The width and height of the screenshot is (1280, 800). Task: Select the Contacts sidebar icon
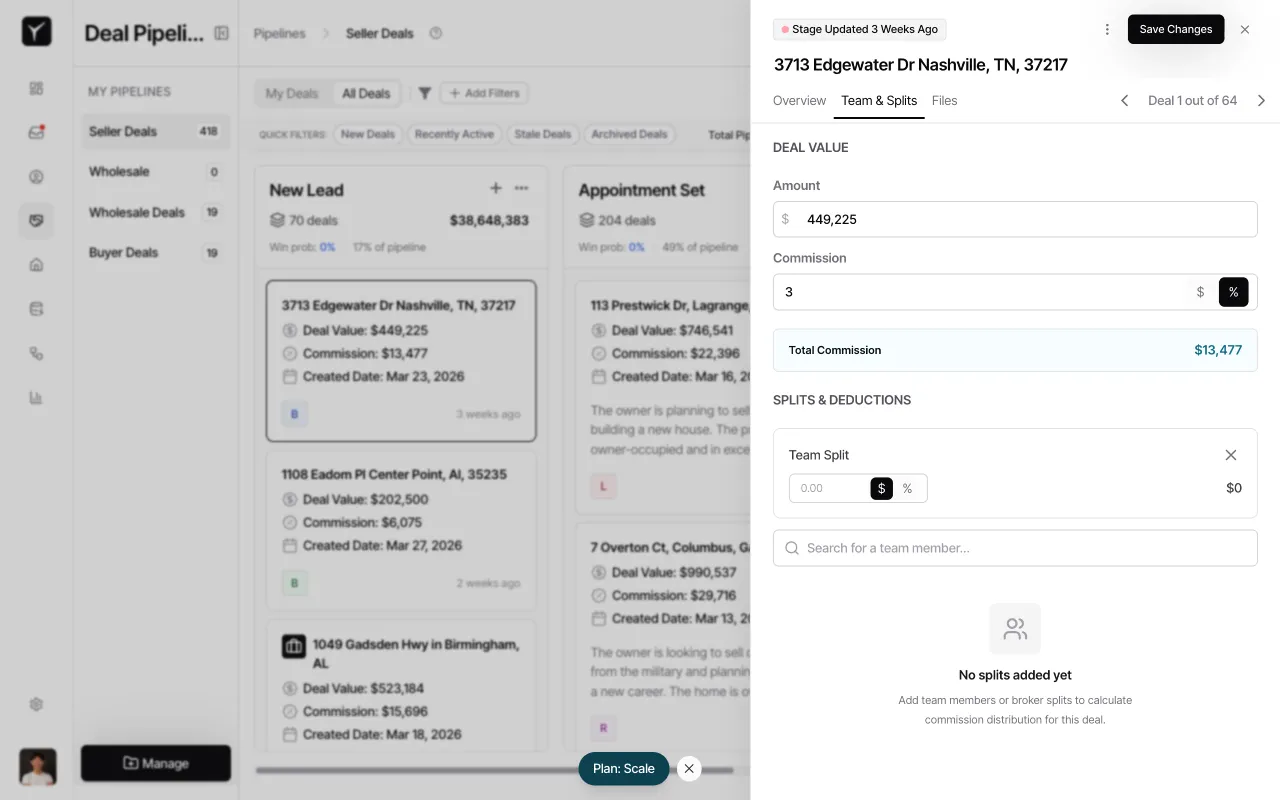coord(36,176)
